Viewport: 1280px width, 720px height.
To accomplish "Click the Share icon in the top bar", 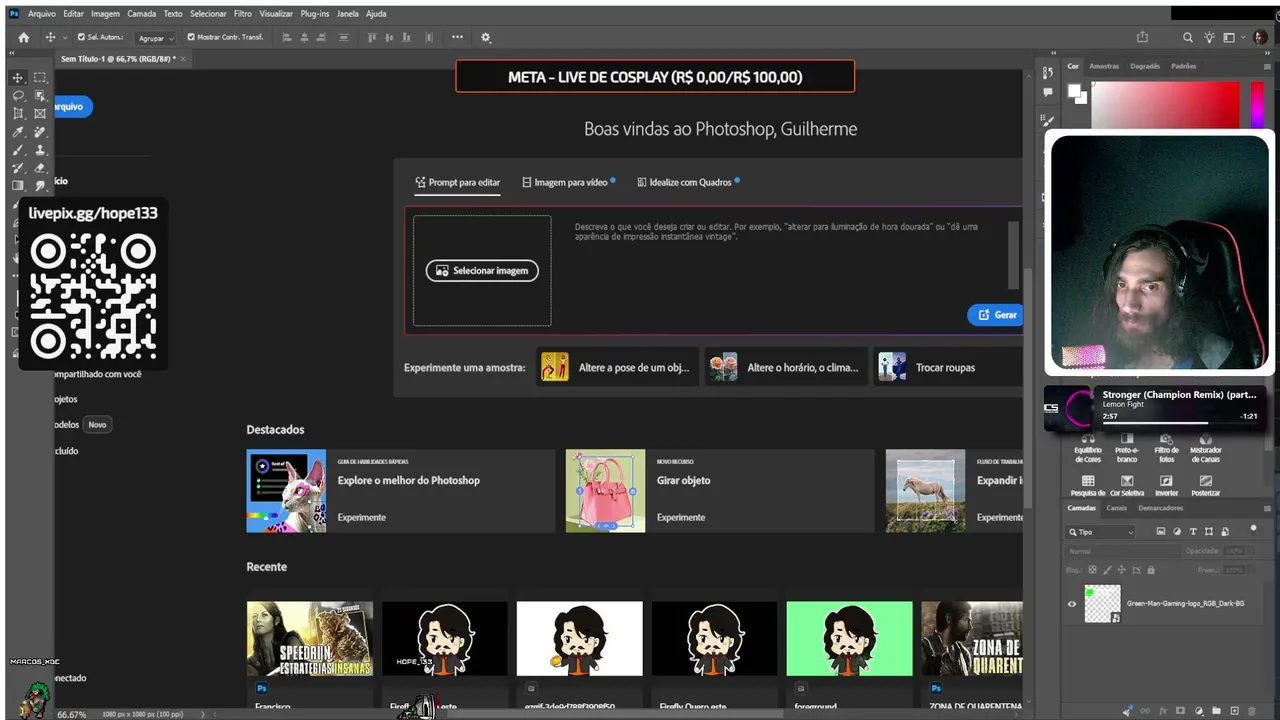I will coord(1142,37).
